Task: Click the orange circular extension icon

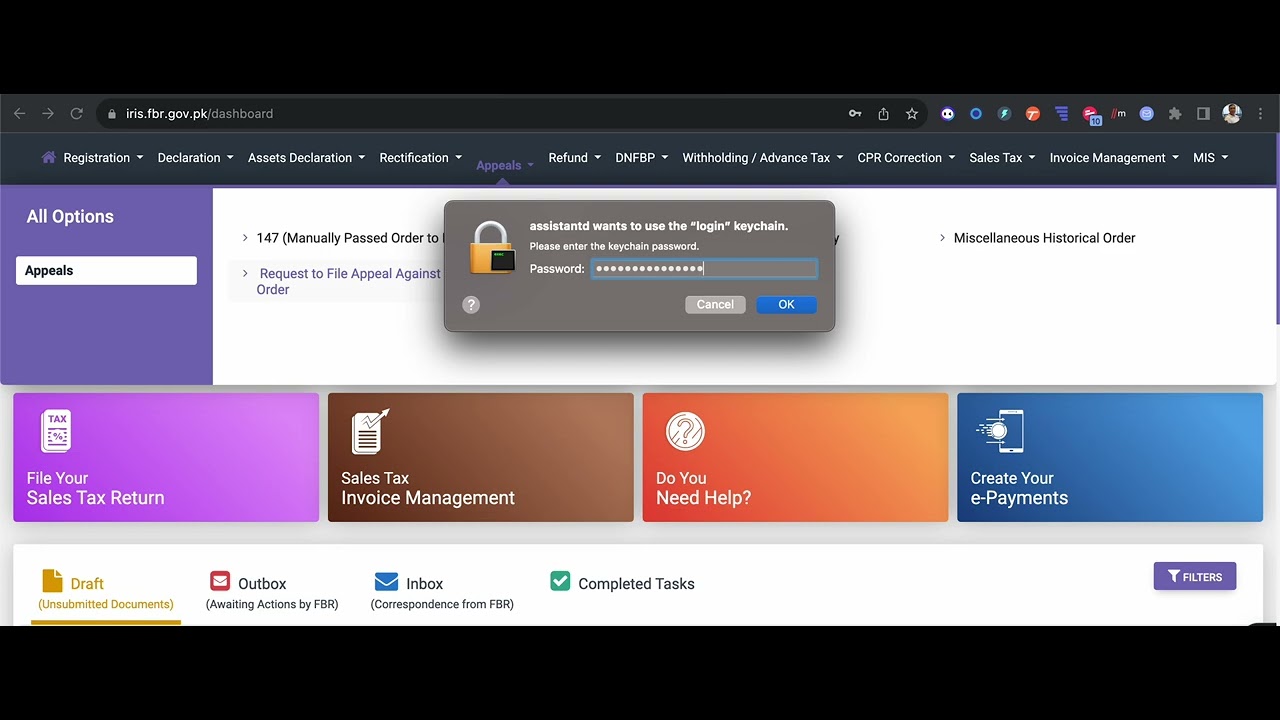Action: [x=1033, y=114]
